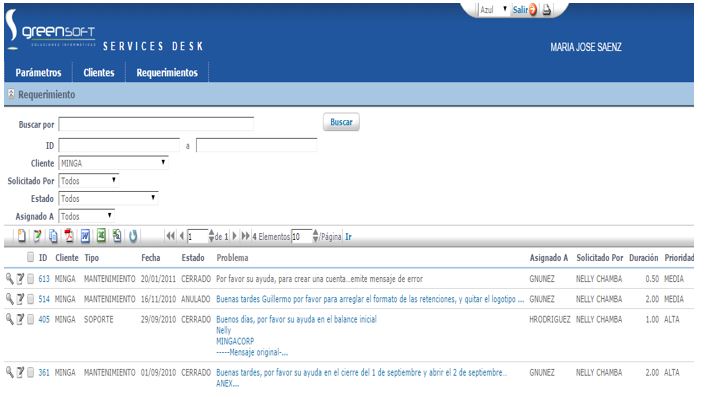This screenshot has height=397, width=710.
Task: View details of requirement 405 with magnifier
Action: pos(9,319)
